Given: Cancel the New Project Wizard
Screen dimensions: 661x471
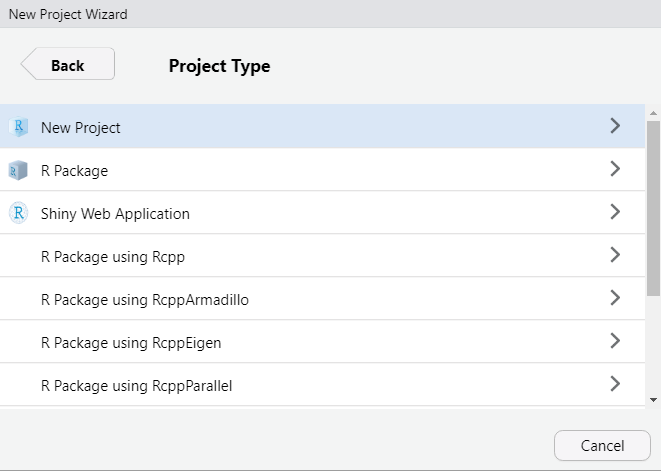Looking at the screenshot, I should pyautogui.click(x=602, y=445).
